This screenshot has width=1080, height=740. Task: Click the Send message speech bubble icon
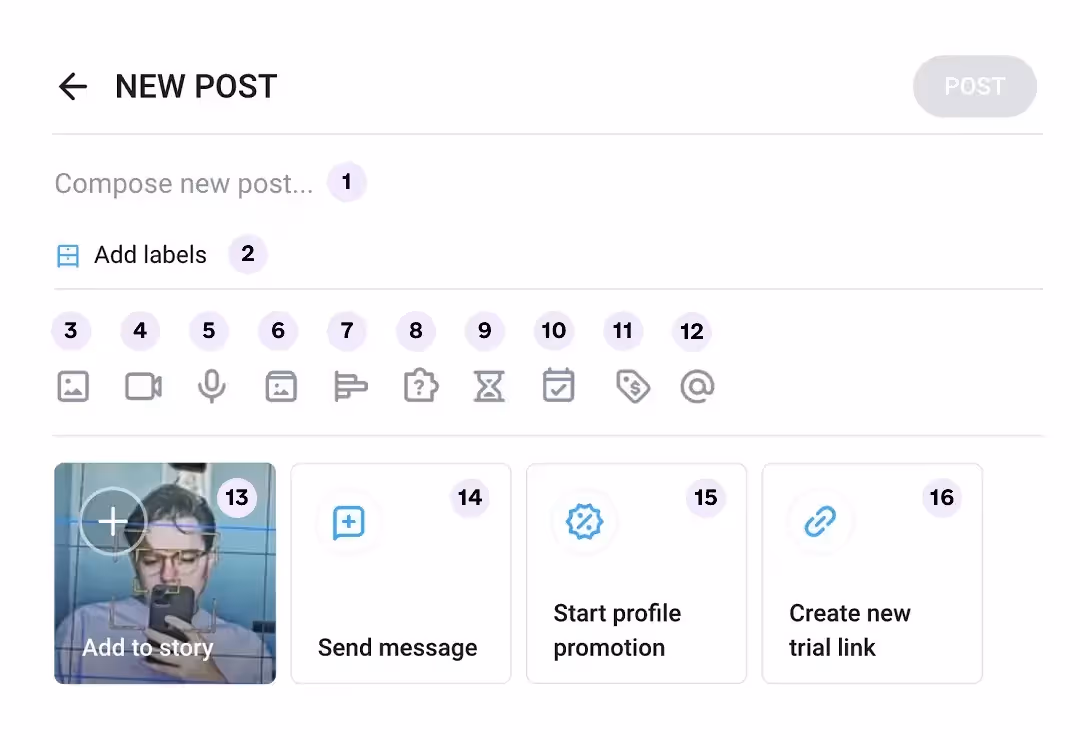(348, 521)
